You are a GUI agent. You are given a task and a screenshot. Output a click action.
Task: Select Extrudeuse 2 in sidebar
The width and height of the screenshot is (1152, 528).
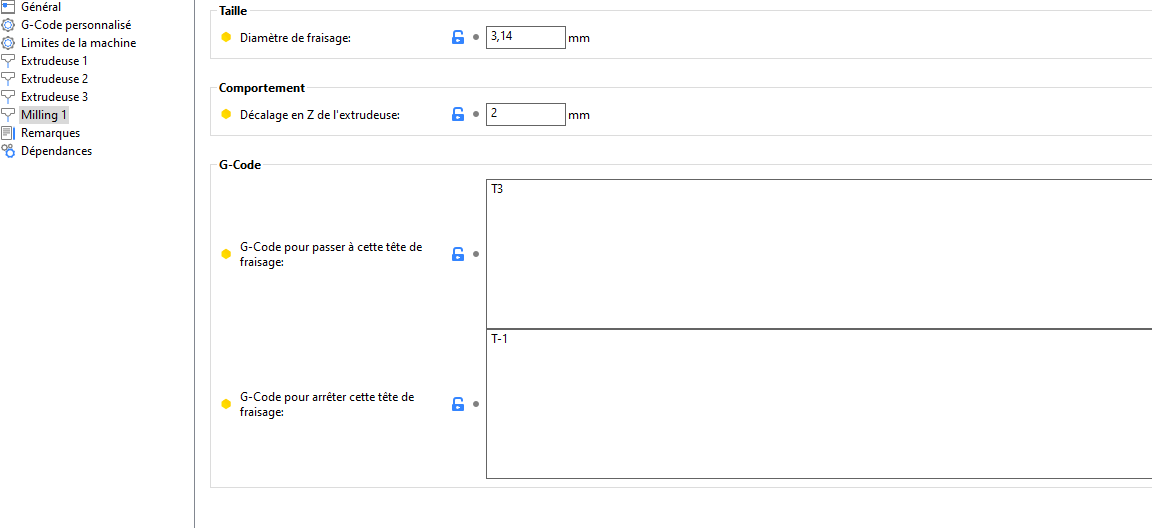[54, 79]
